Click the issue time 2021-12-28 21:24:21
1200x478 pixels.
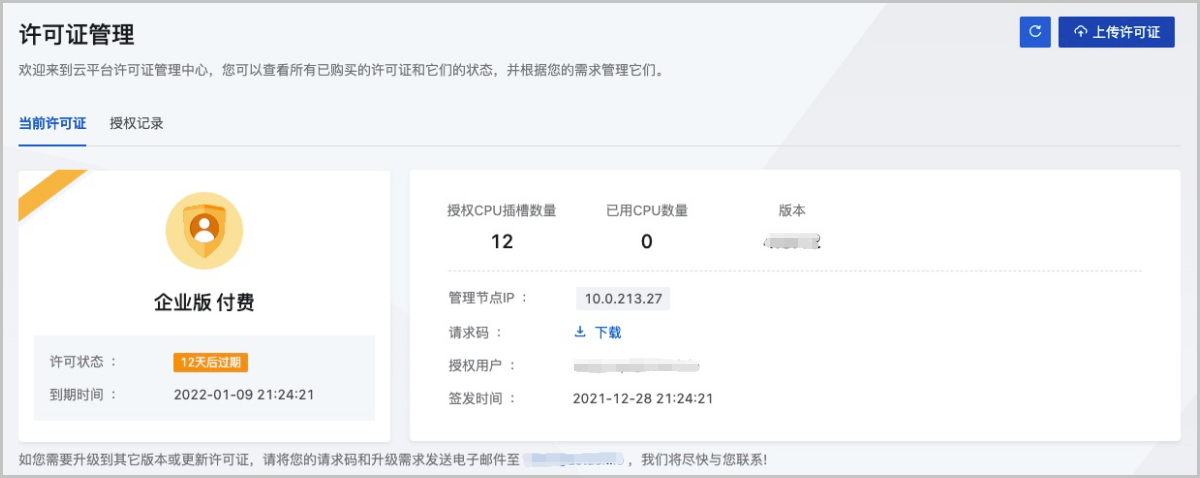[x=643, y=398]
